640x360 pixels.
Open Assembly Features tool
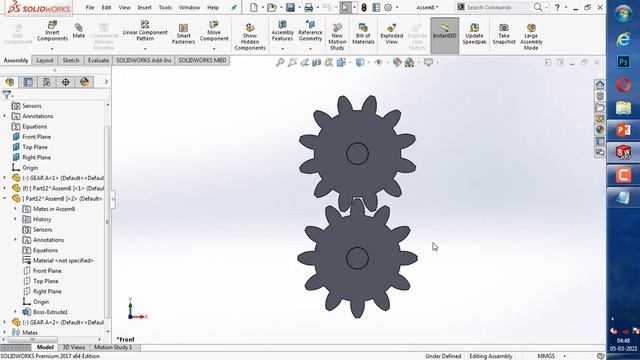(282, 31)
